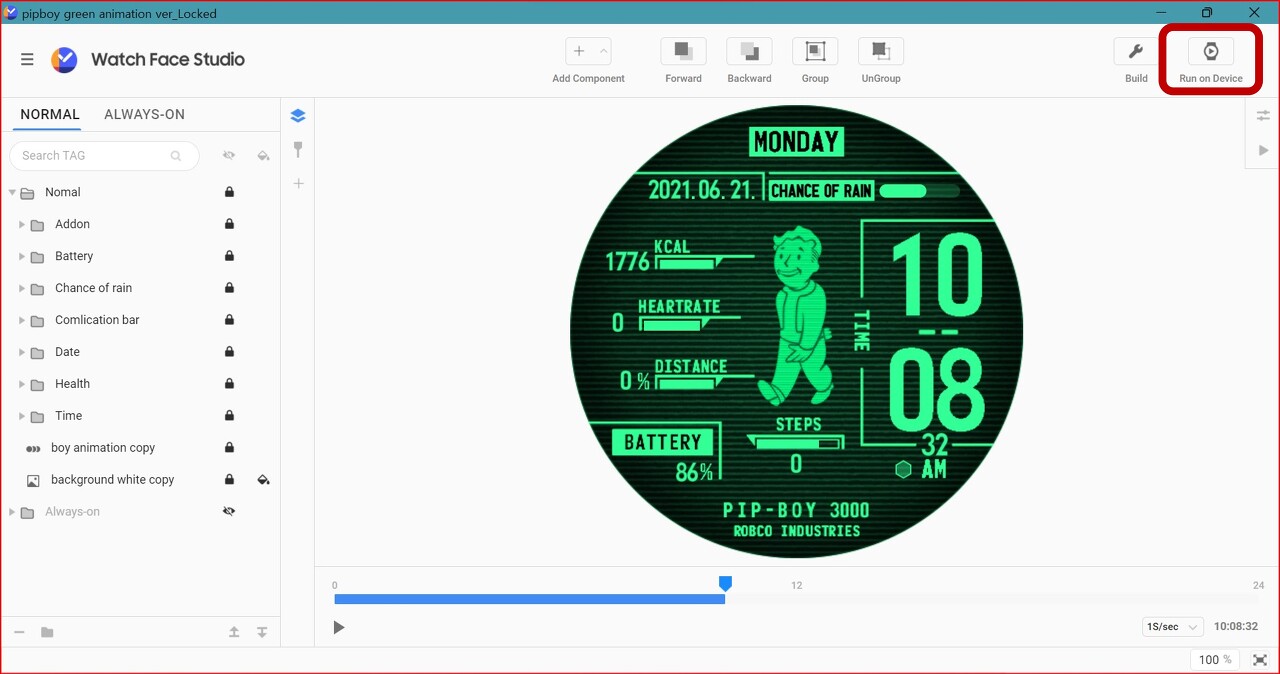Toggle lock on Comlication bar
1280x674 pixels.
tap(229, 320)
